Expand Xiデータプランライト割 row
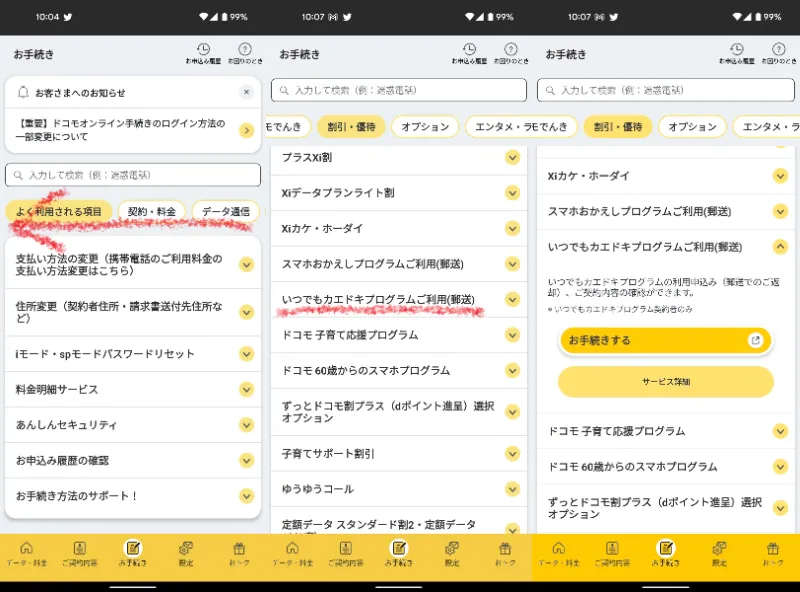 398,193
